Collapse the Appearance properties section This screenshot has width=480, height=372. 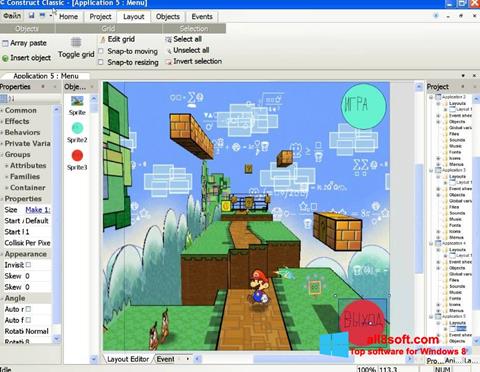point(25,254)
